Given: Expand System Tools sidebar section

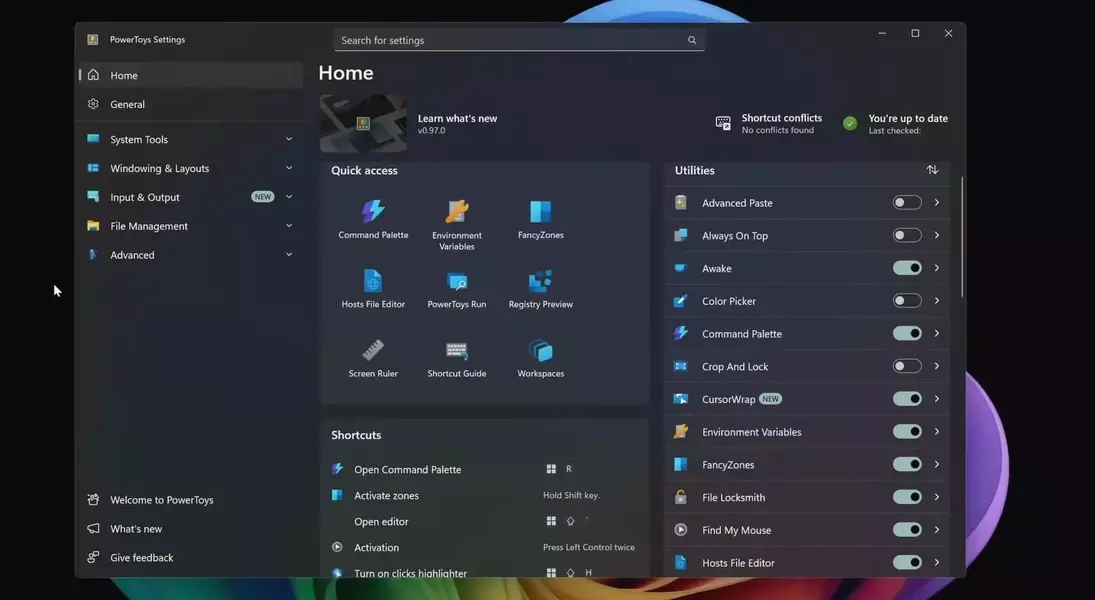Looking at the screenshot, I should (x=190, y=140).
